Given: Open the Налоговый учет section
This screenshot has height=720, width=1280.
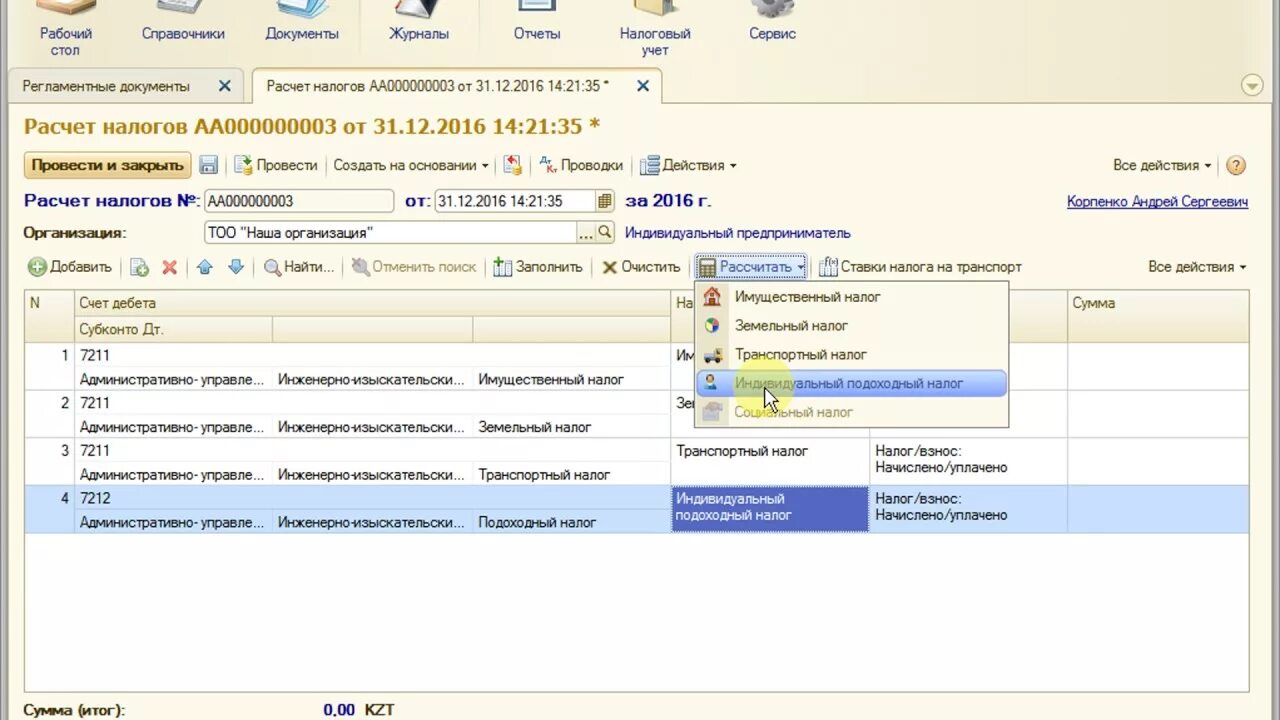Looking at the screenshot, I should 655,28.
